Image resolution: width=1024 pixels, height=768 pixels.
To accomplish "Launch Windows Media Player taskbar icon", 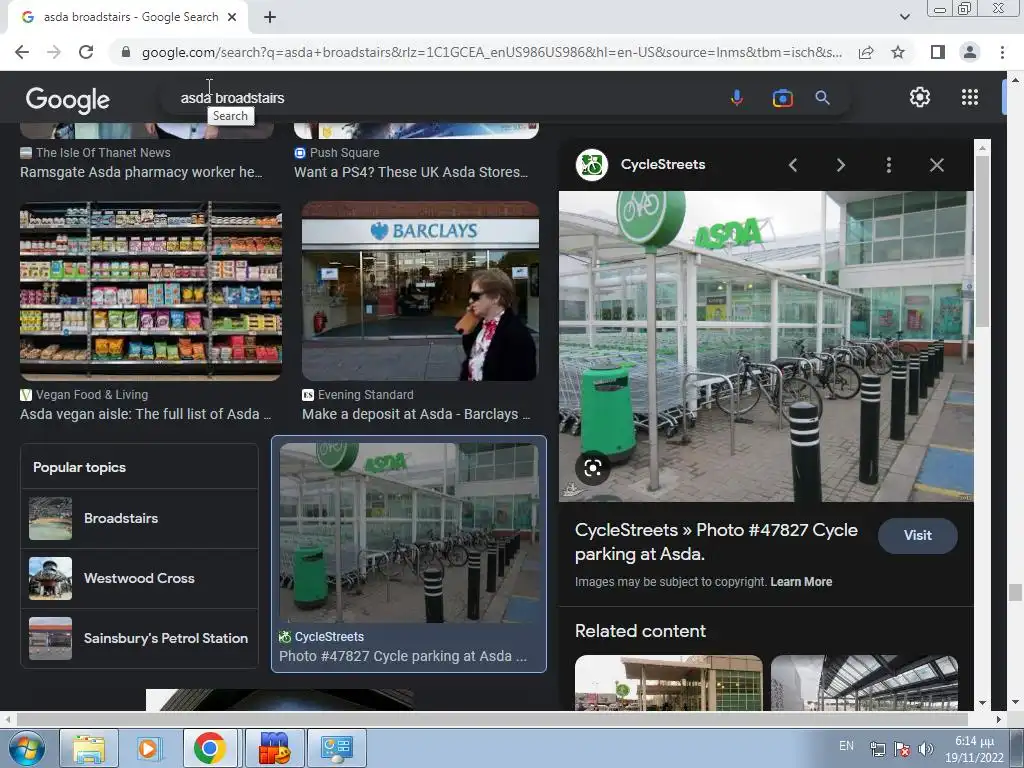I will click(x=148, y=748).
